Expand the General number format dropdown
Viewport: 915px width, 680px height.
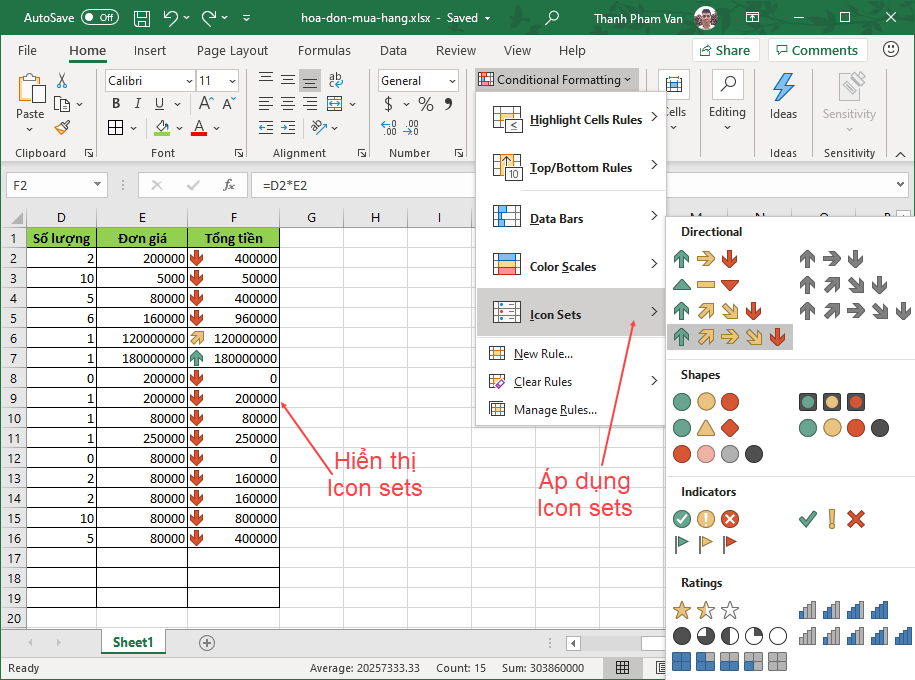pyautogui.click(x=452, y=81)
